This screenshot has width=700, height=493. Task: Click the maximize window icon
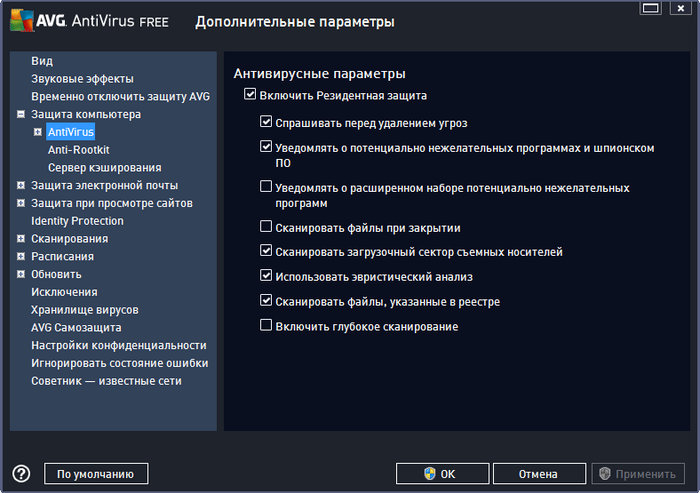coord(650,8)
